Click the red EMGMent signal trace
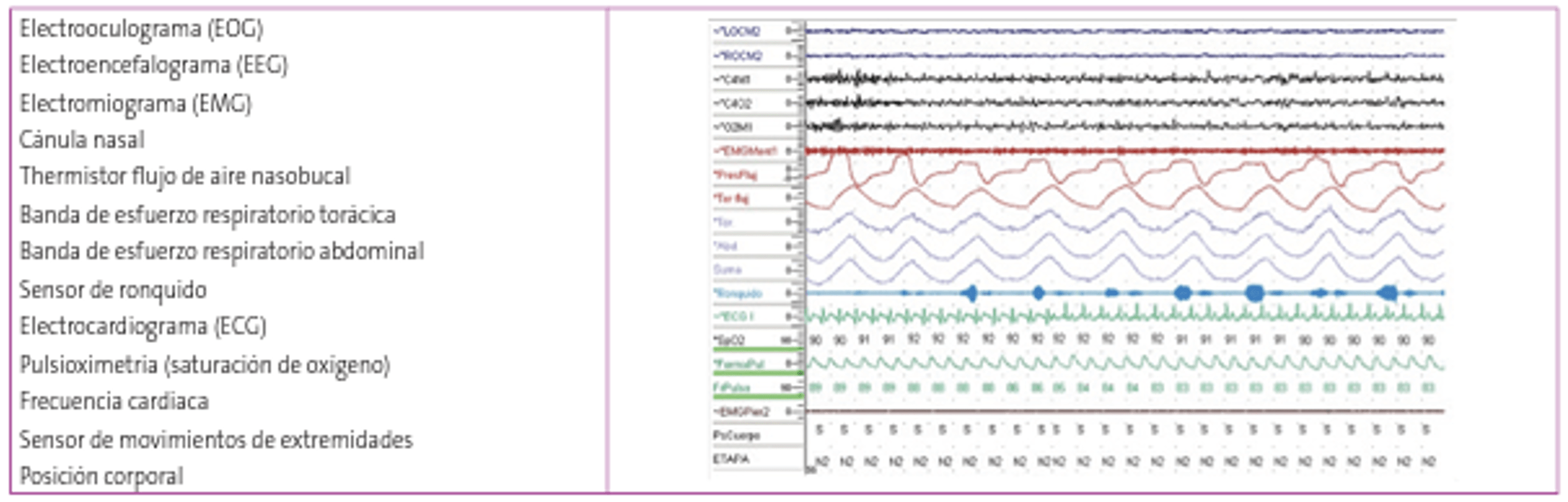The image size is (1568, 502). coord(1125,150)
